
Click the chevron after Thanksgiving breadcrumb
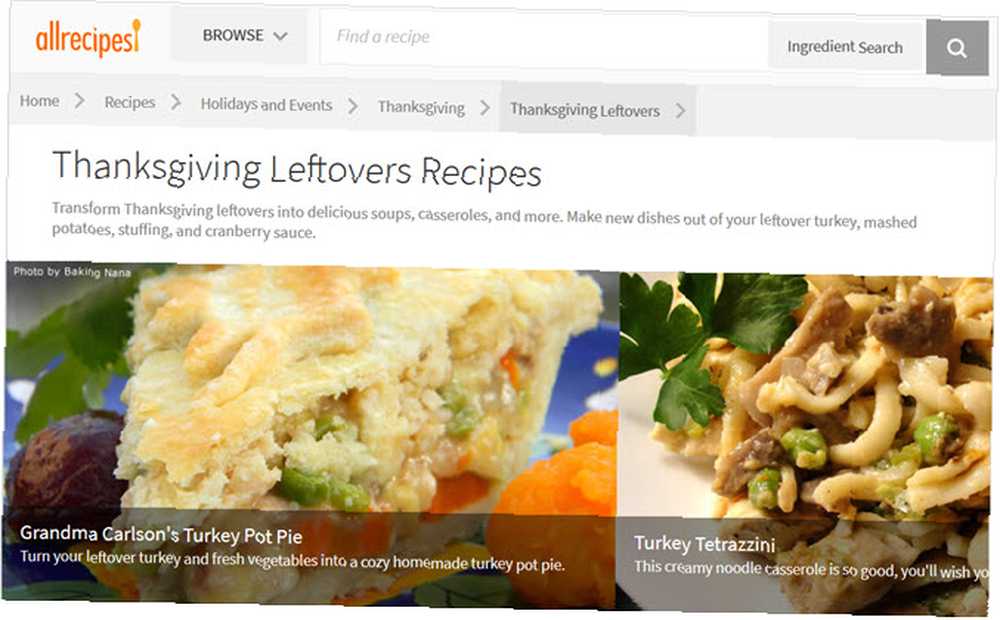[485, 107]
